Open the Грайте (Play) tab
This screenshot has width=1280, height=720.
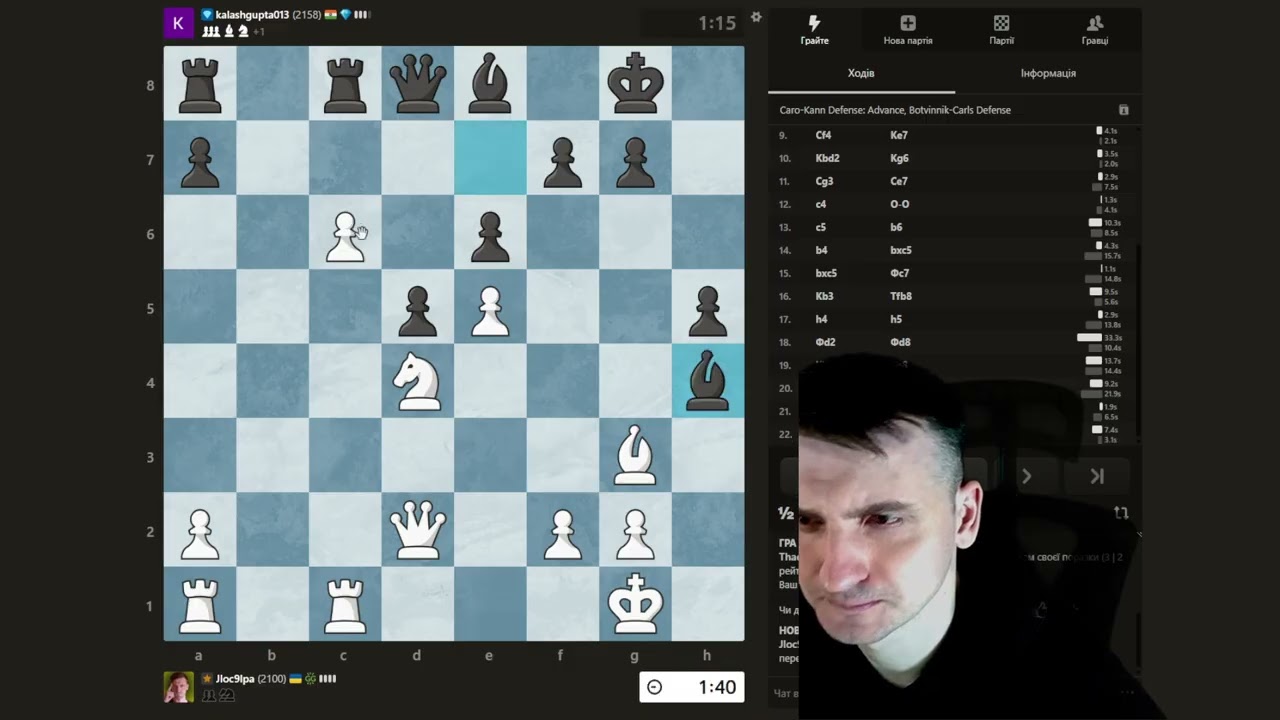pos(814,30)
